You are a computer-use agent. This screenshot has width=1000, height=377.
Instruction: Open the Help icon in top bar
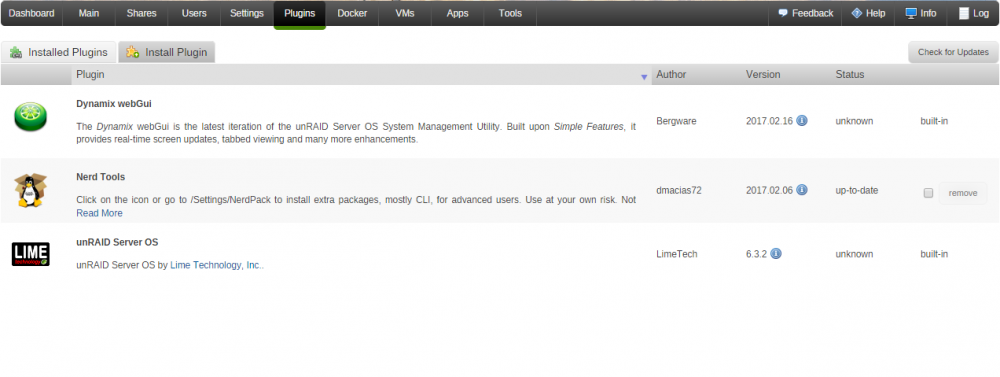[x=857, y=13]
